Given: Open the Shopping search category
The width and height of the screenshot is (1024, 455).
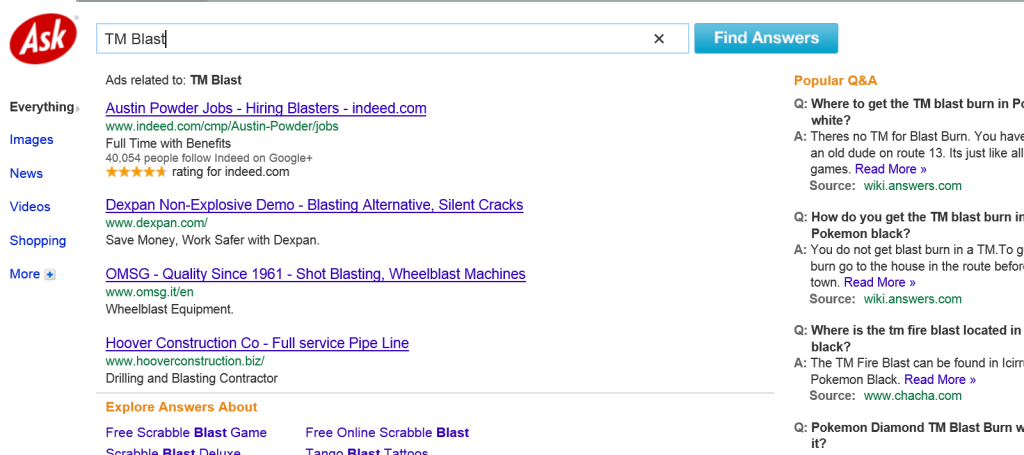Looking at the screenshot, I should pyautogui.click(x=38, y=241).
